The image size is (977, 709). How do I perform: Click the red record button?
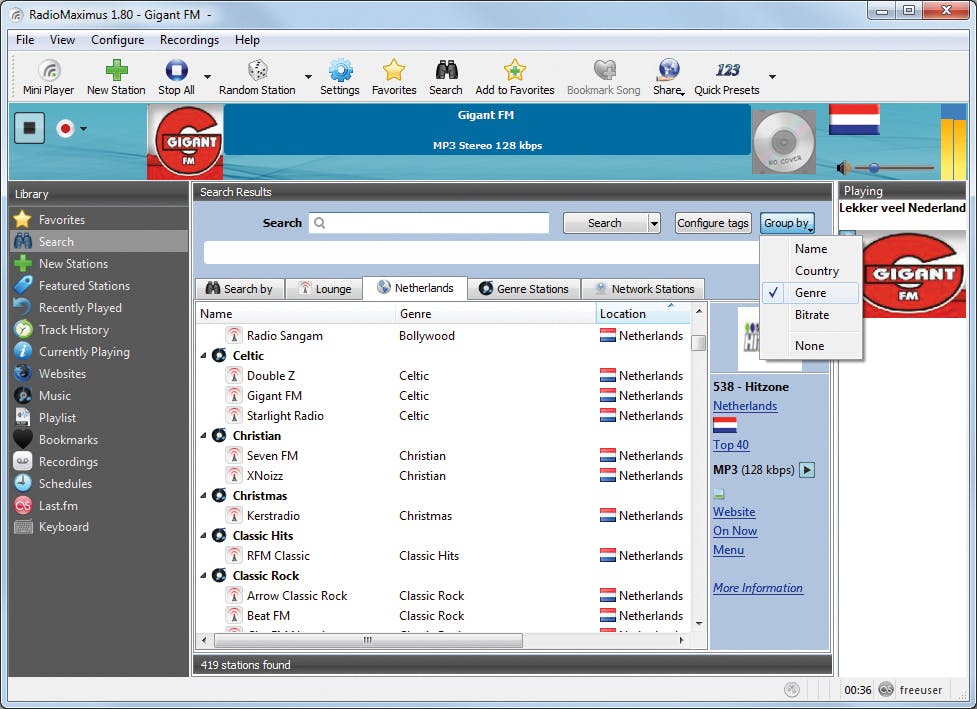[x=65, y=128]
